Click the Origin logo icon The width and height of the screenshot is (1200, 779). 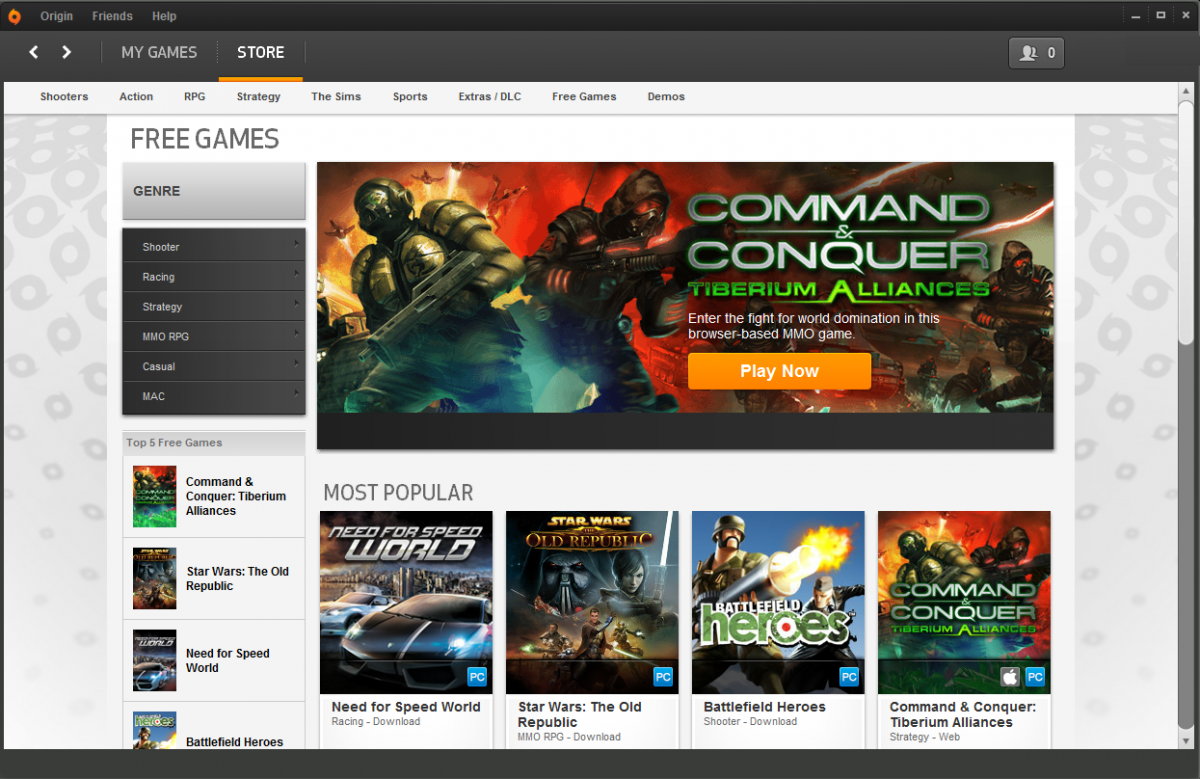coord(14,16)
